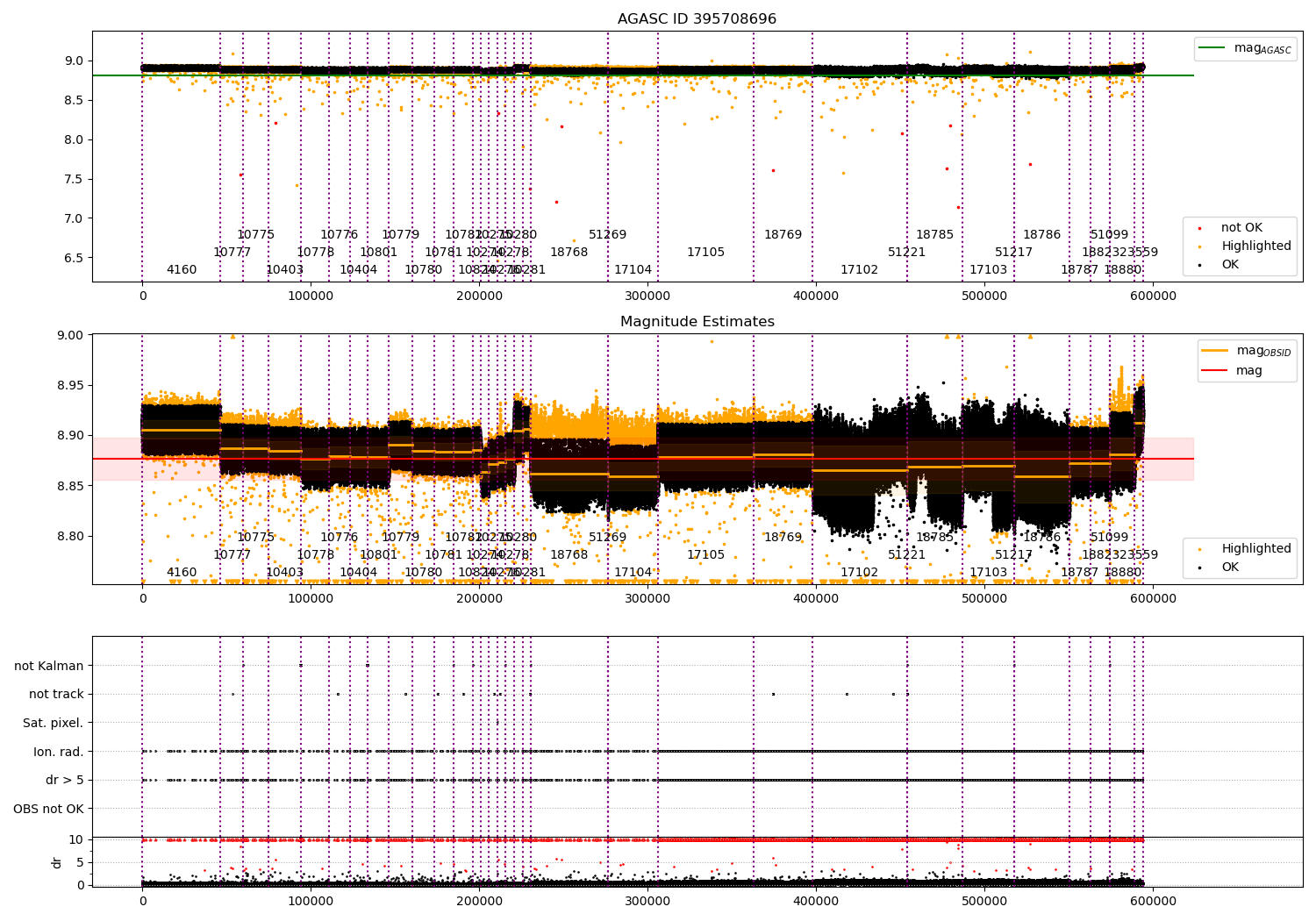Click orange line sample beside mag OBSID
This screenshot has width=1316, height=921.
[x=1215, y=351]
